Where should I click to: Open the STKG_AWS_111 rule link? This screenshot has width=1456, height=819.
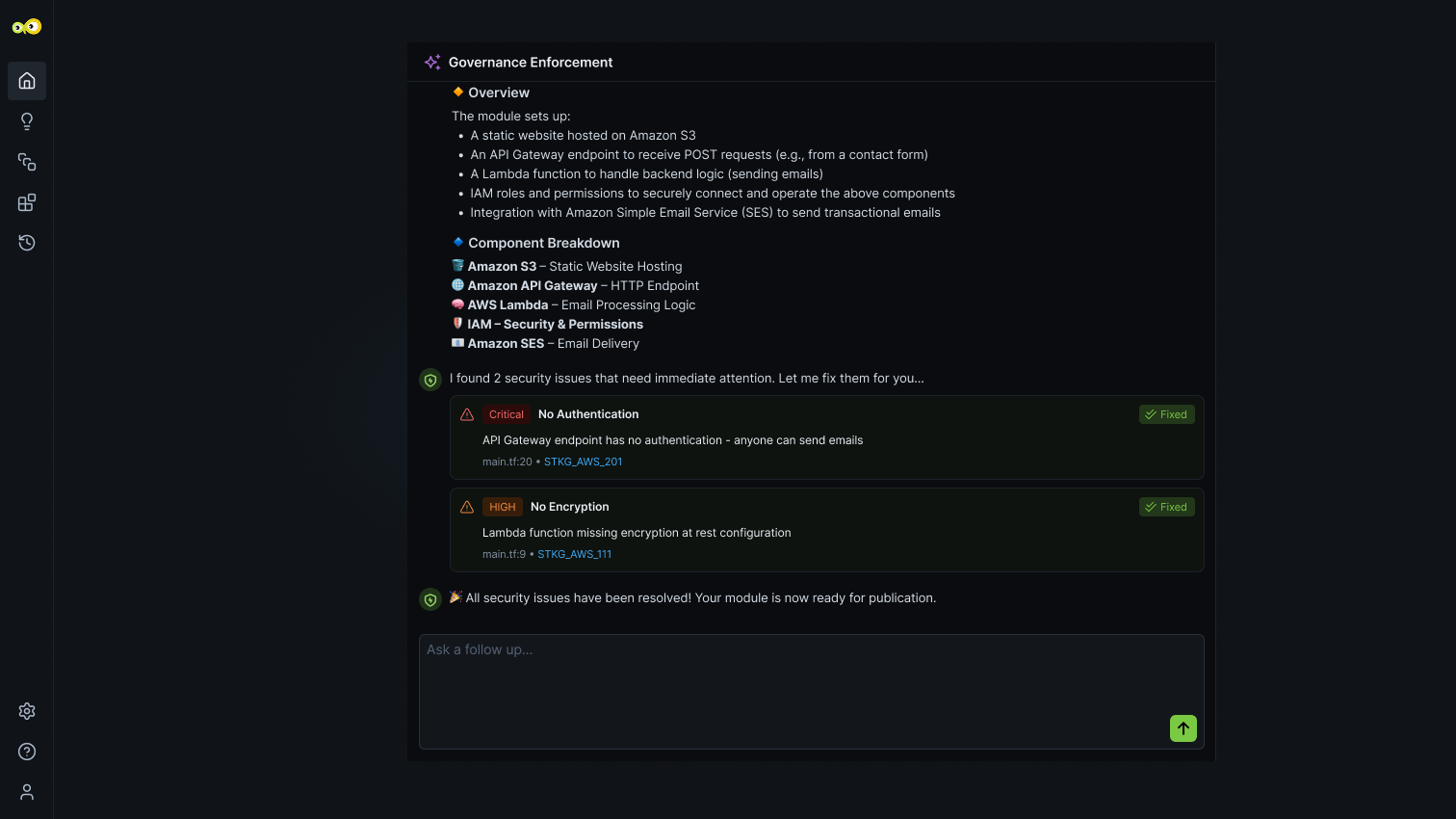pos(575,554)
